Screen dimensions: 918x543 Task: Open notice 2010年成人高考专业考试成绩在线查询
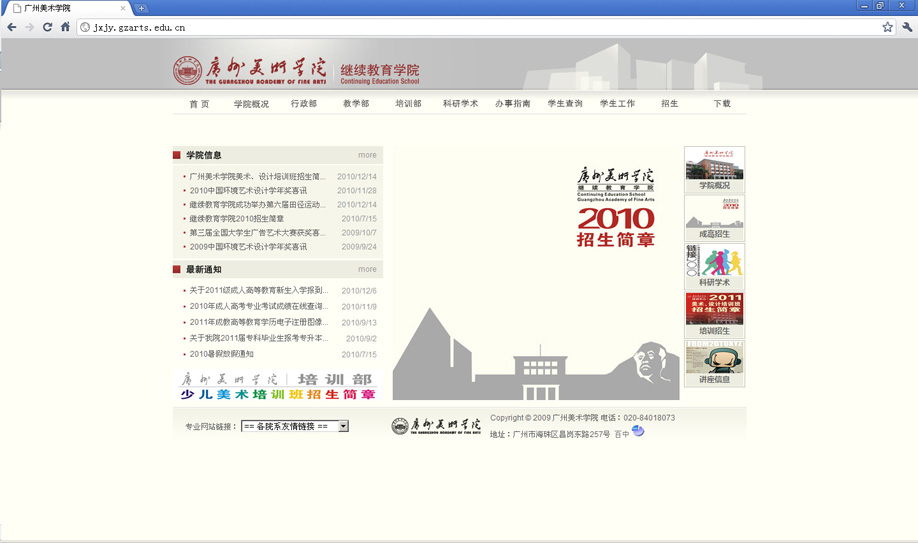click(x=258, y=306)
